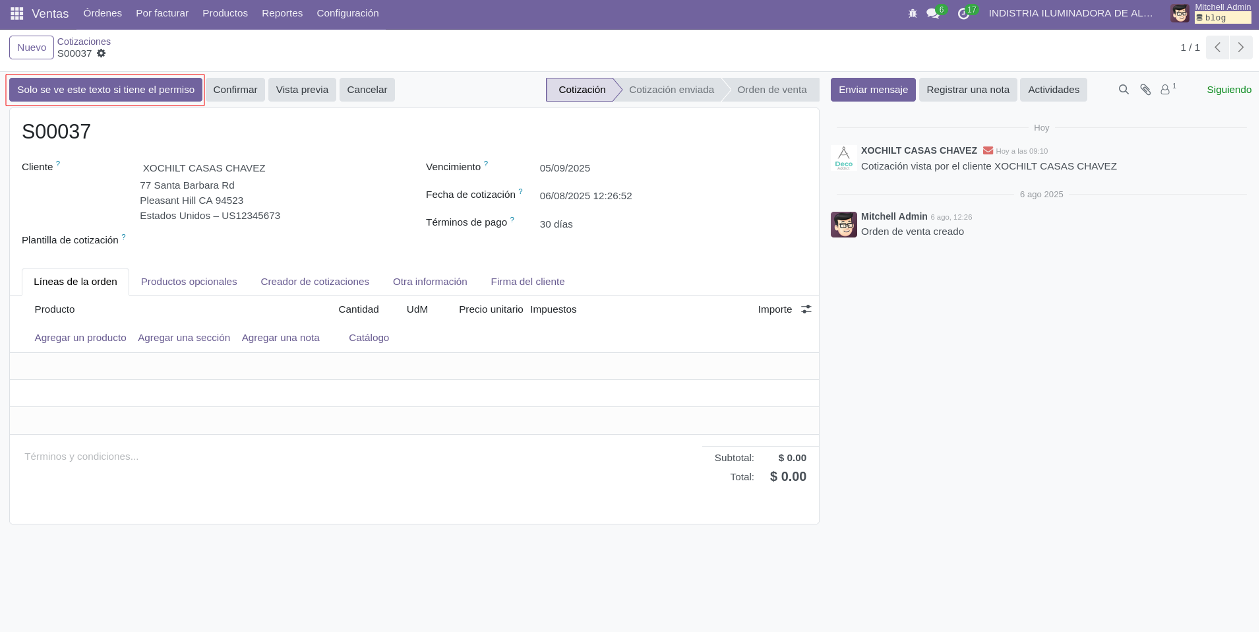Open the Órdenes menu

[x=102, y=14]
